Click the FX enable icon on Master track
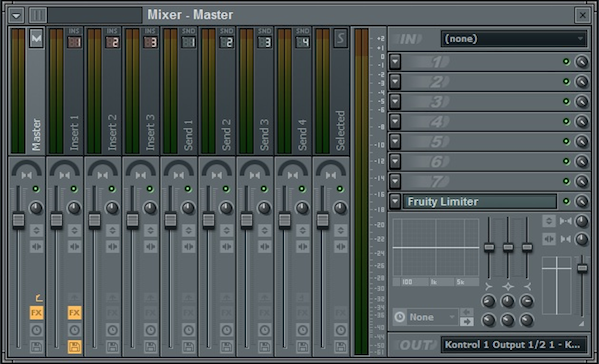 tap(36, 313)
